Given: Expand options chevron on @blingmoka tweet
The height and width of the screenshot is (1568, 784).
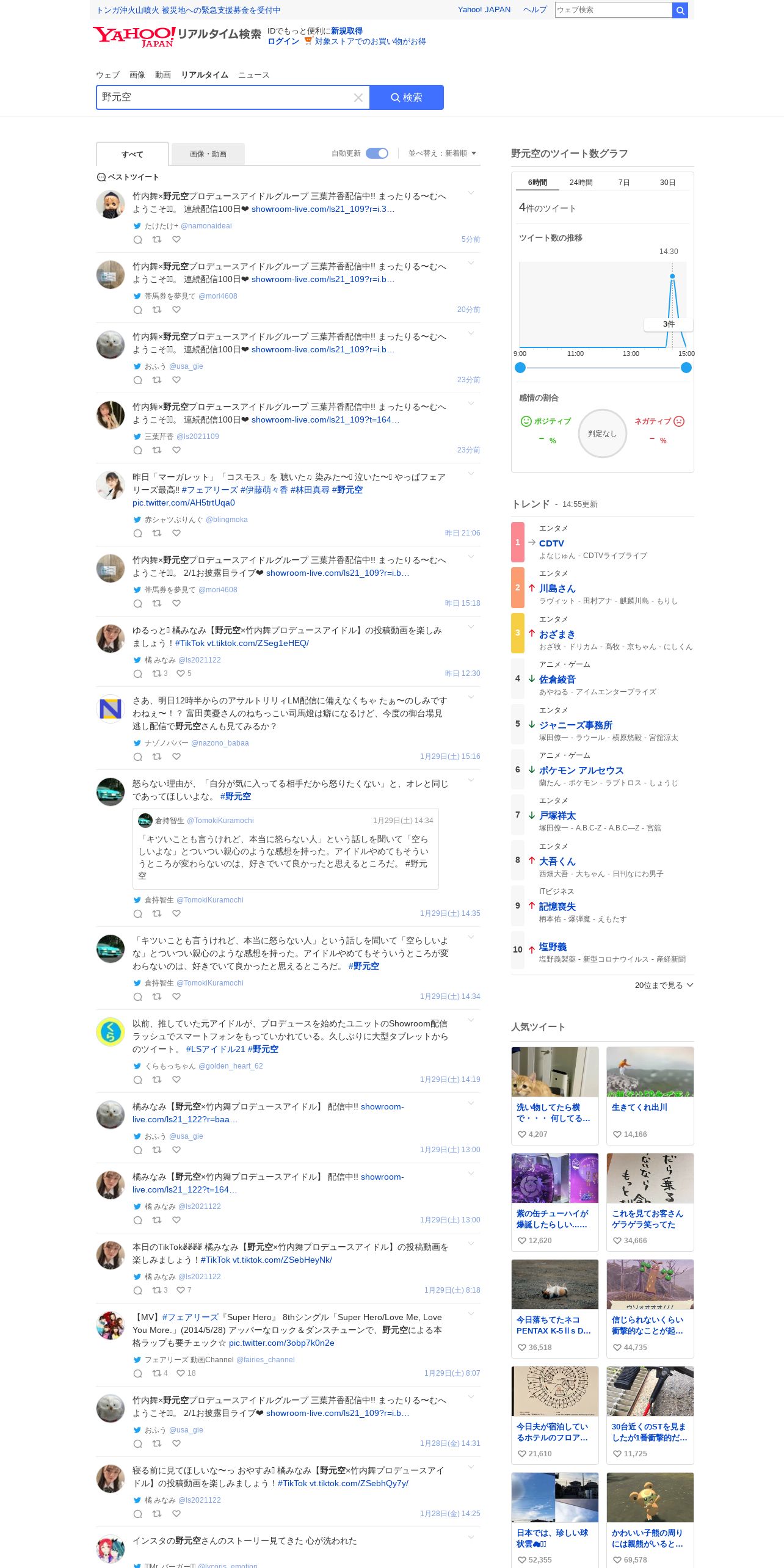Looking at the screenshot, I should coord(471,474).
